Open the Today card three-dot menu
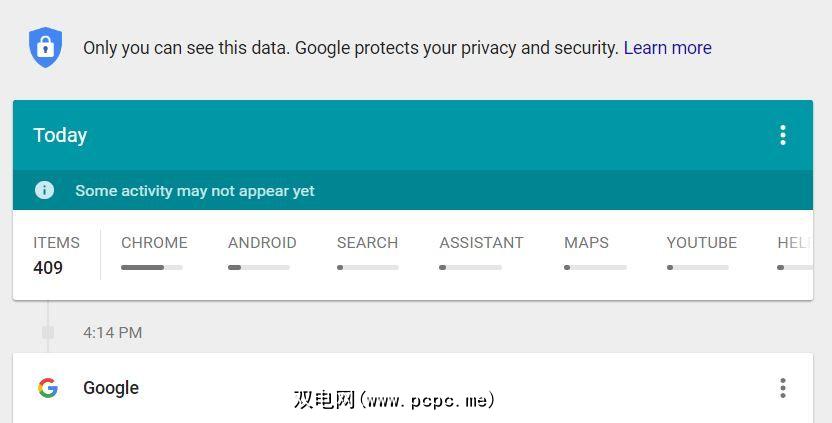832x423 pixels. (783, 135)
